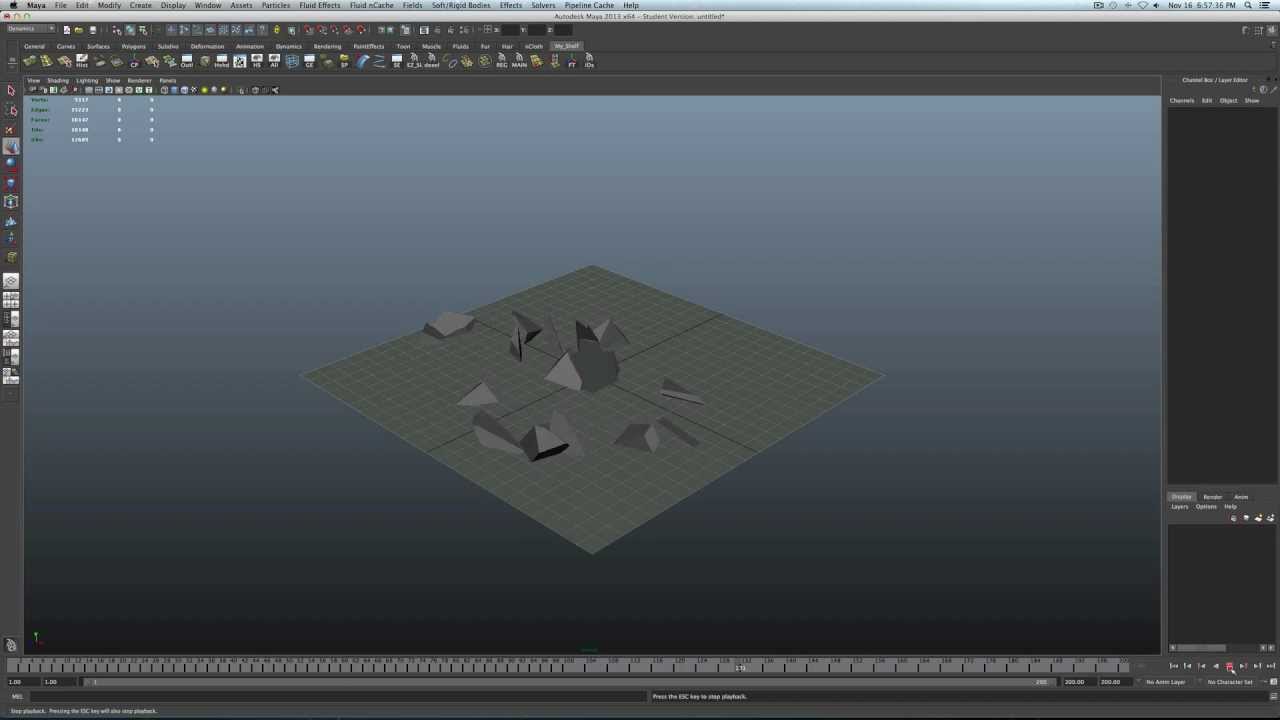Click the time range slider bar
1280x720 pixels.
(568, 682)
